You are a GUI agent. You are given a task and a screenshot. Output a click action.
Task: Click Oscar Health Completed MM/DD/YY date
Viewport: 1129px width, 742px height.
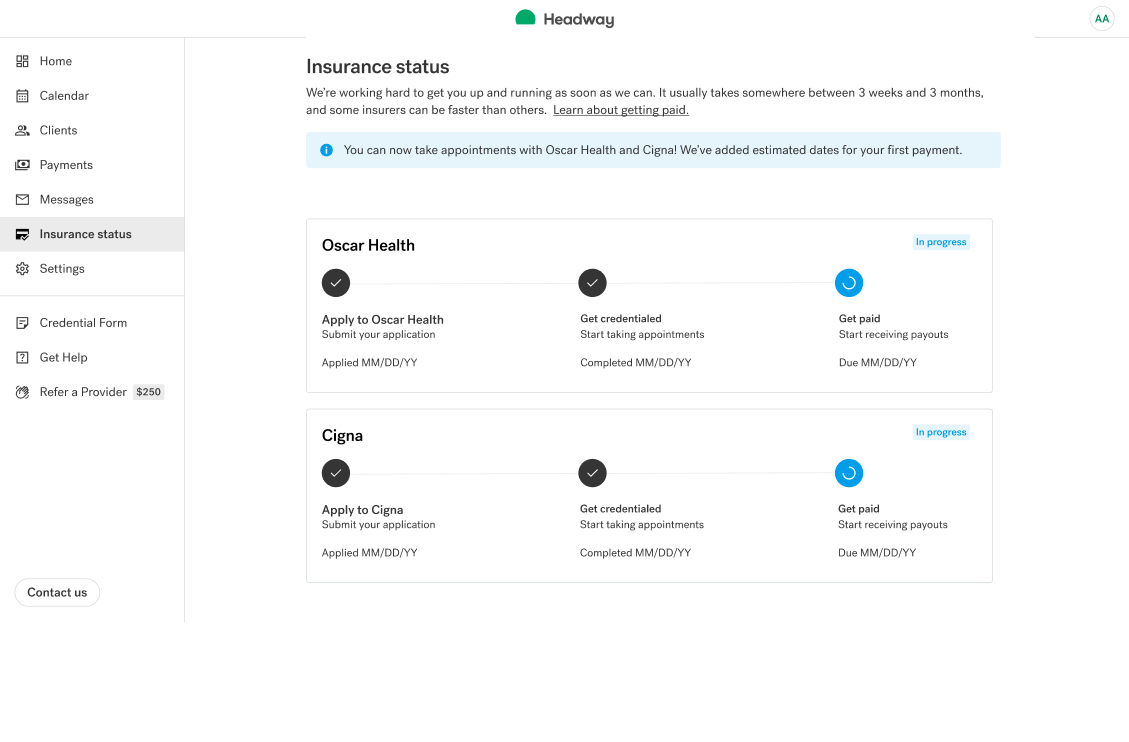tap(636, 363)
